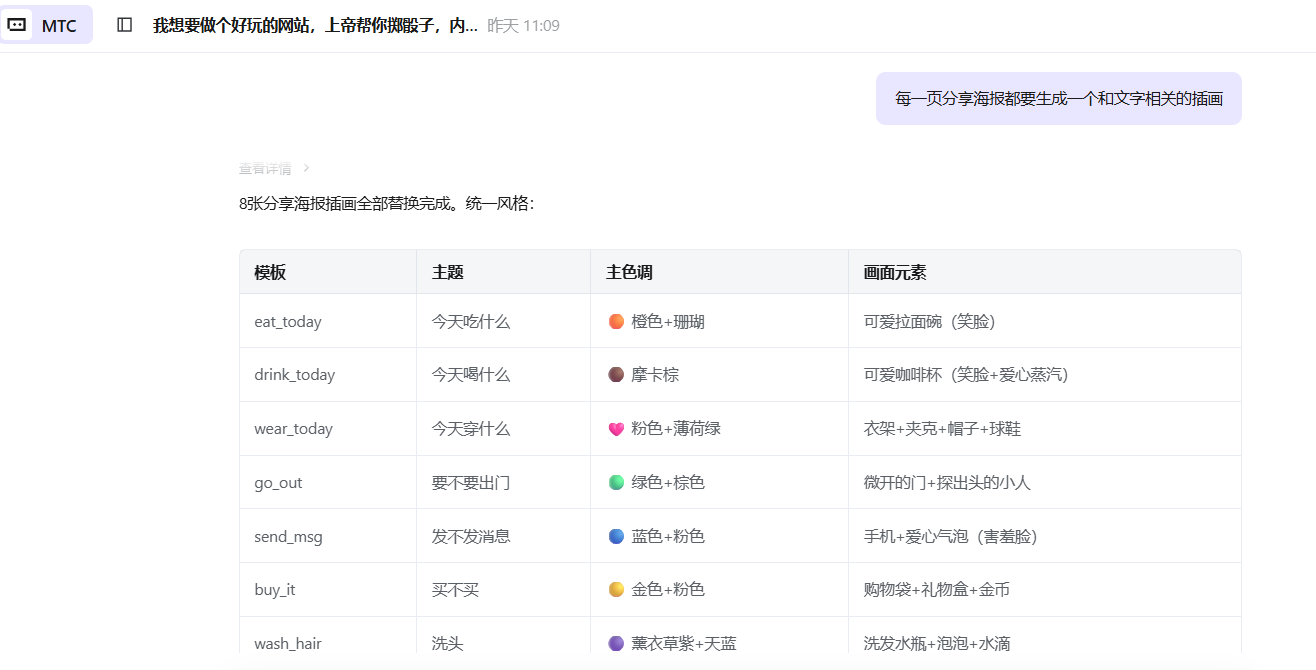Click the 模板 column header

coord(270,272)
